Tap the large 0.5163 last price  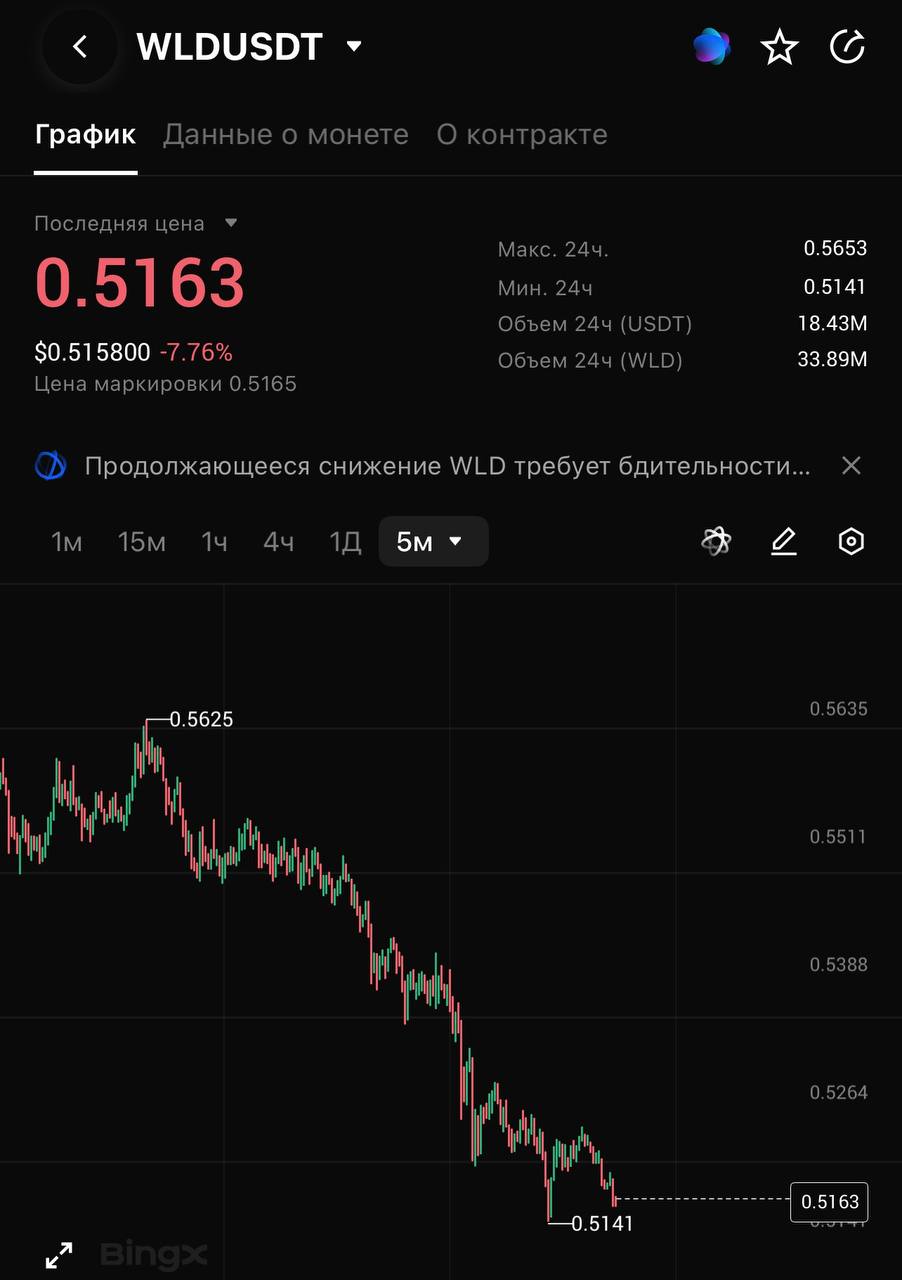click(140, 282)
